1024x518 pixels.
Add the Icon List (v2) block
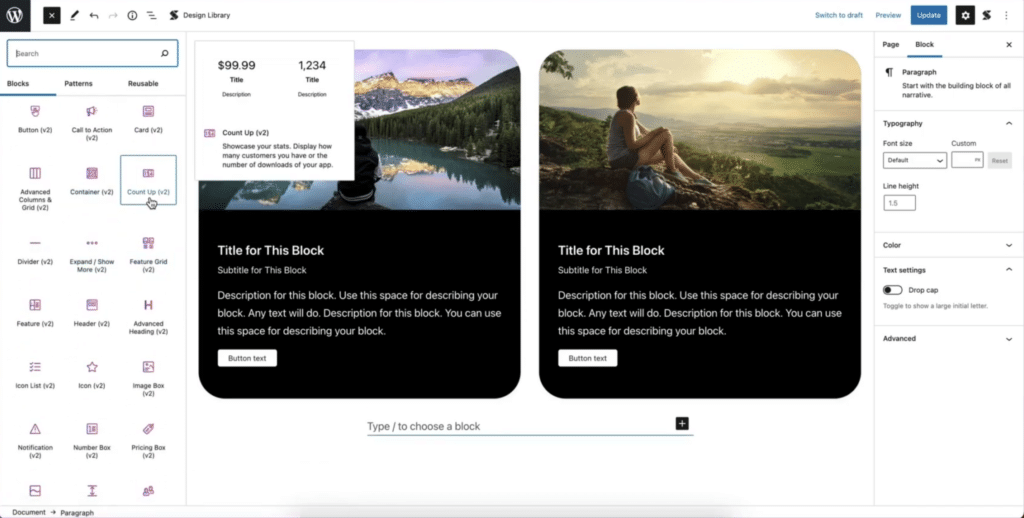35,375
